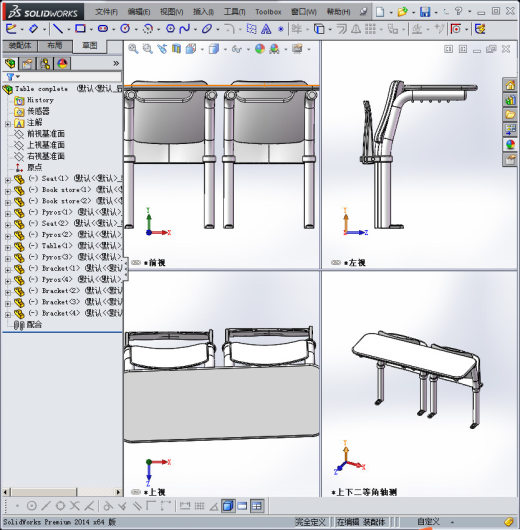
Task: Select the Spline sketch tool
Action: (185, 29)
